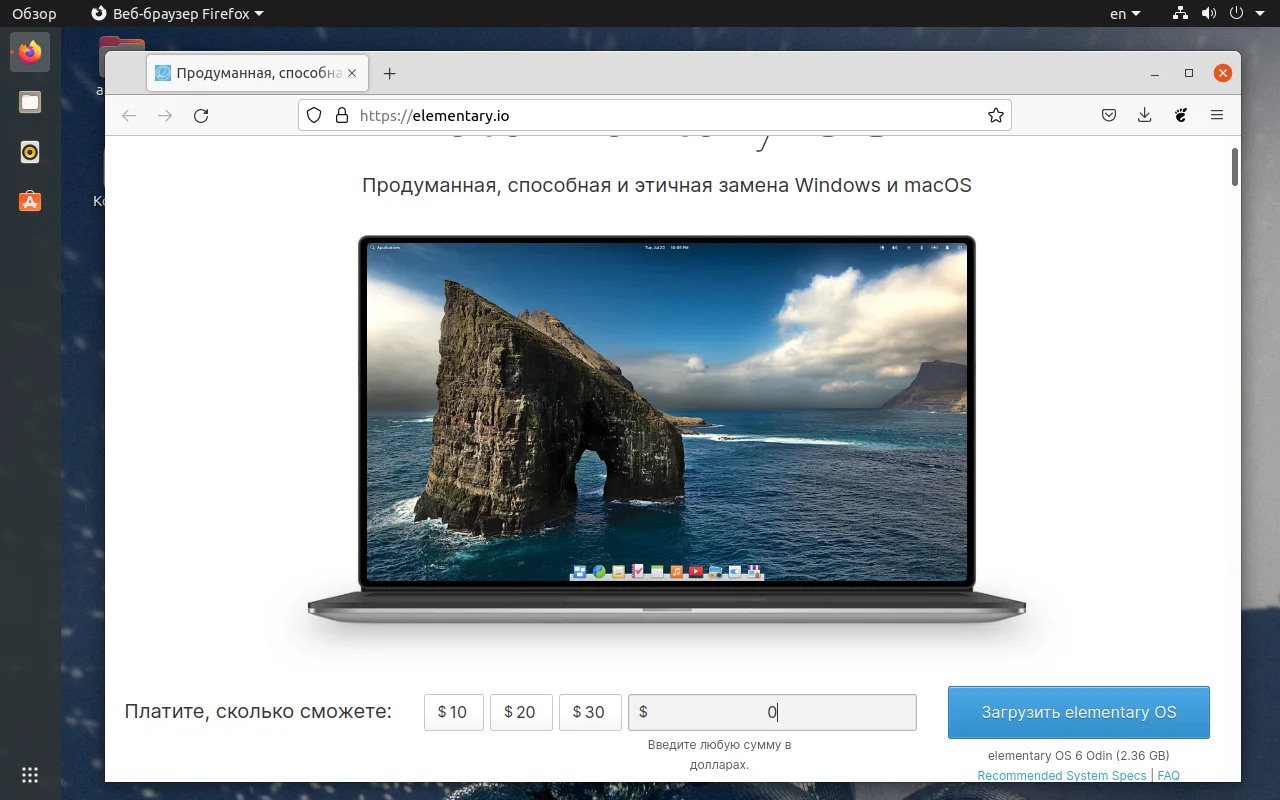Toggle the bookmark star in the address bar
Image resolution: width=1280 pixels, height=800 pixels.
[995, 115]
